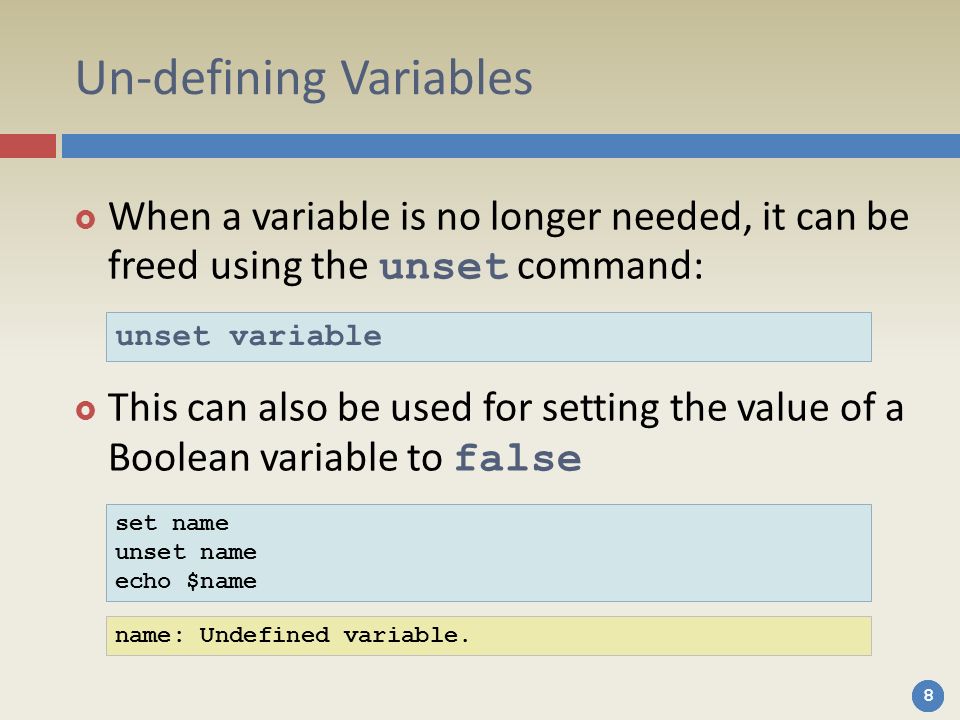Click 'name:' in the yellow output
The height and width of the screenshot is (720, 960).
tap(149, 635)
